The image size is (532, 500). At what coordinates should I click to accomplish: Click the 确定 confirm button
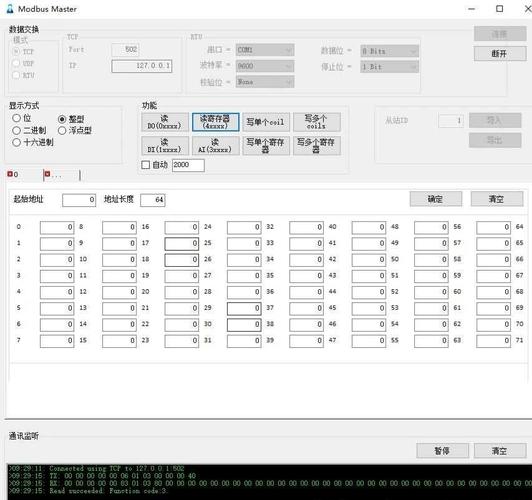coord(436,199)
